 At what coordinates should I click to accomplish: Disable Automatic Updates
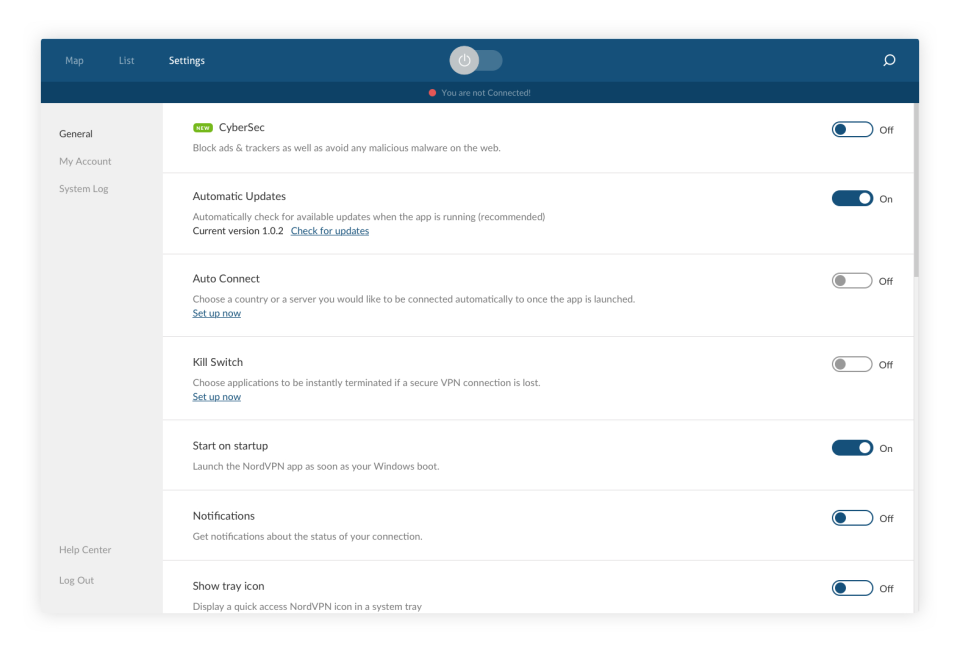[851, 198]
